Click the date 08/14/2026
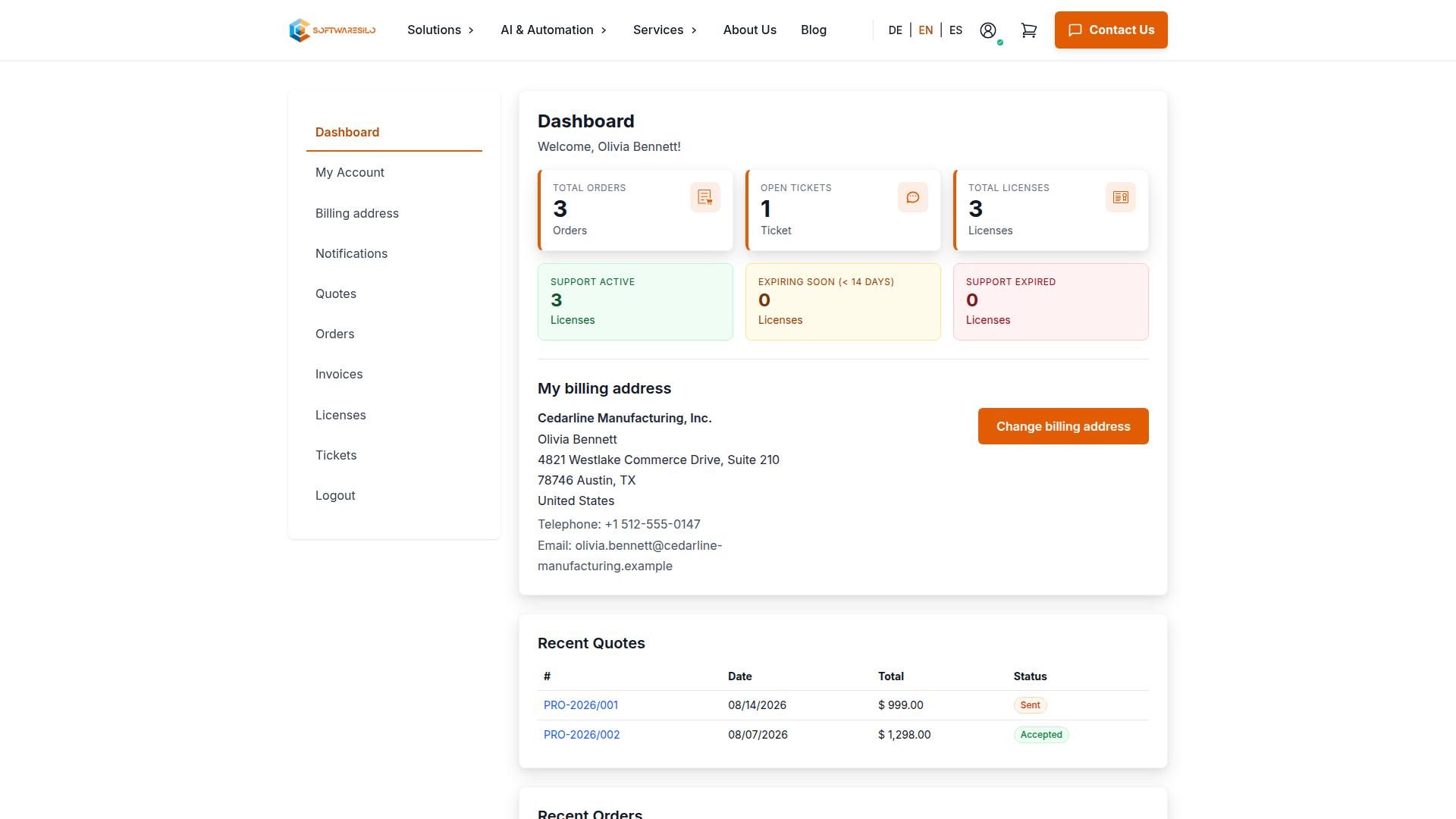Screen dimensions: 1456x819 [x=757, y=705]
